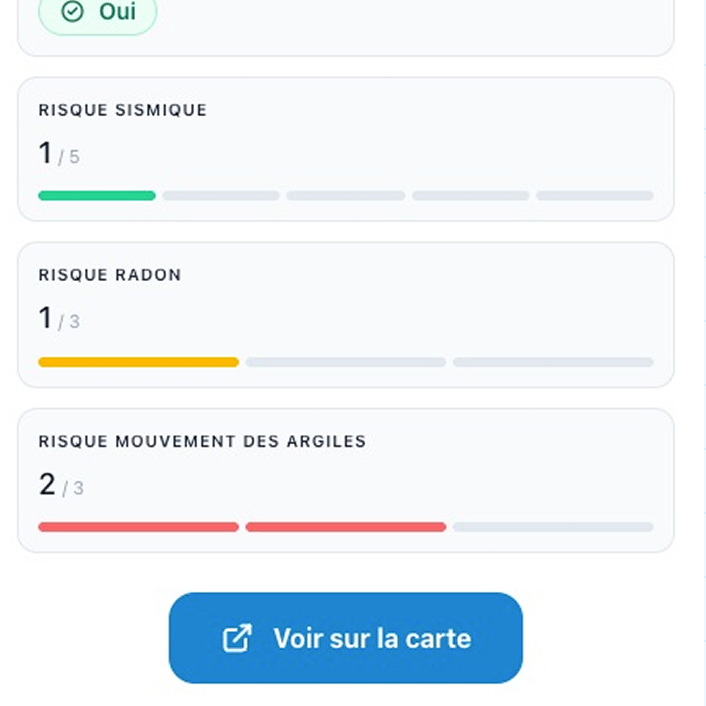Click the yellow radon level segment
This screenshot has width=706, height=706.
coord(139,362)
